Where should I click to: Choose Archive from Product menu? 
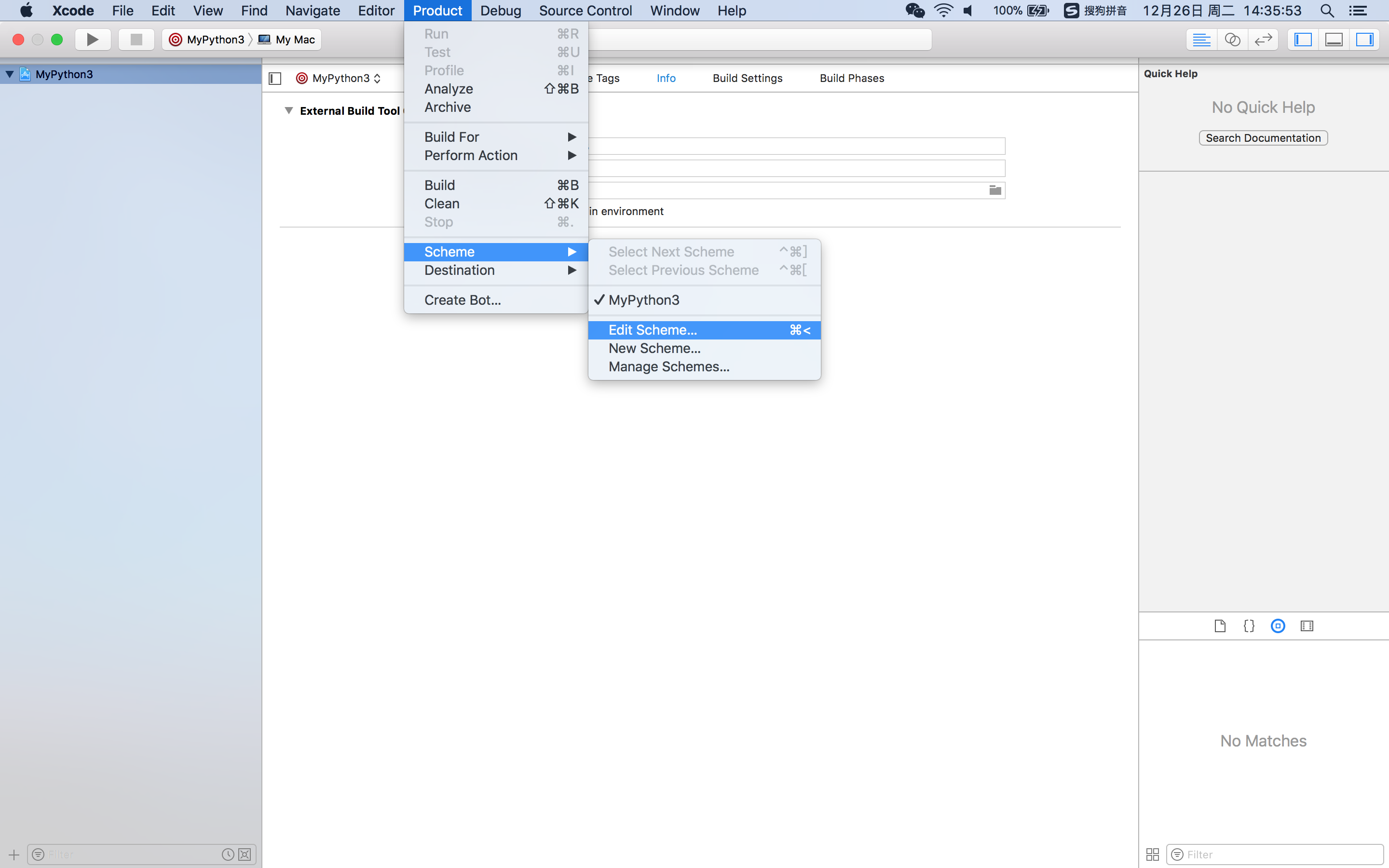click(496, 107)
